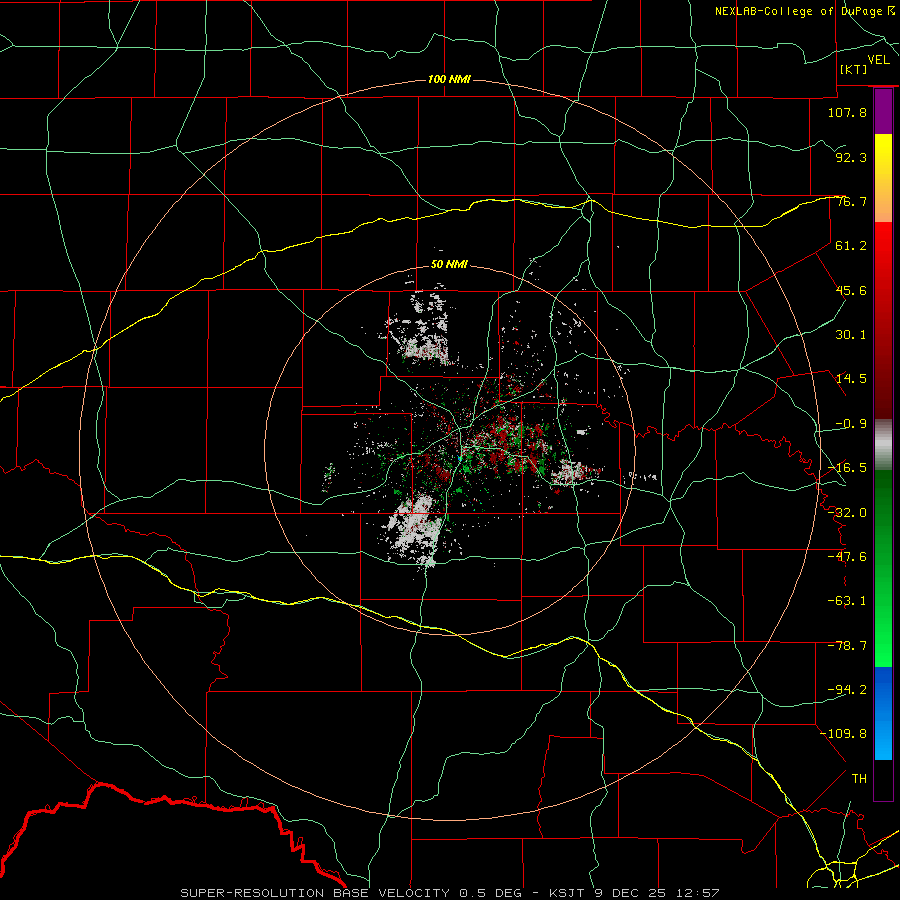The image size is (900, 900).
Task: Click the bright green segment of color bar
Action: tap(883, 568)
